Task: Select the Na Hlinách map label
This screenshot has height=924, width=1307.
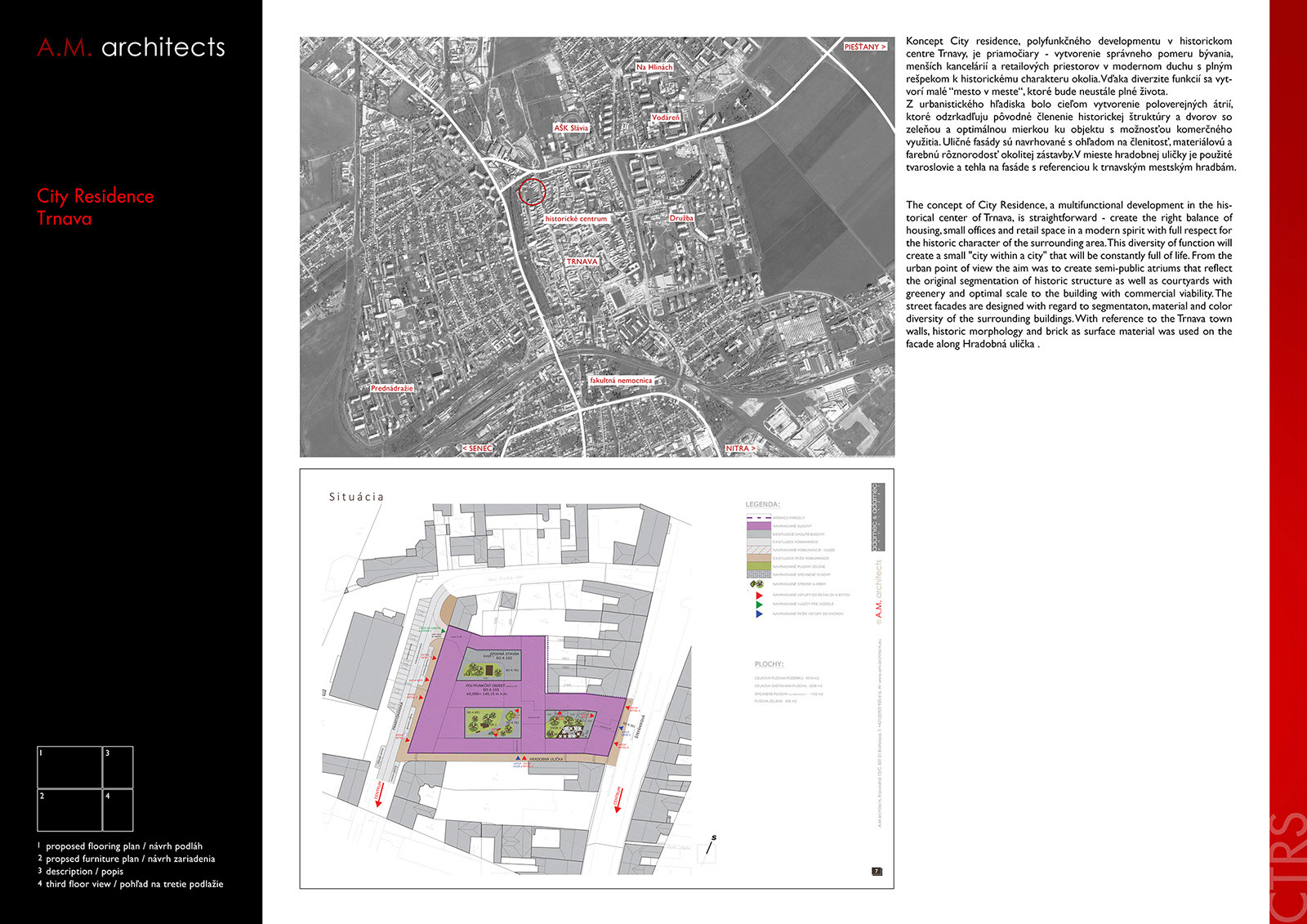Action: tap(654, 67)
